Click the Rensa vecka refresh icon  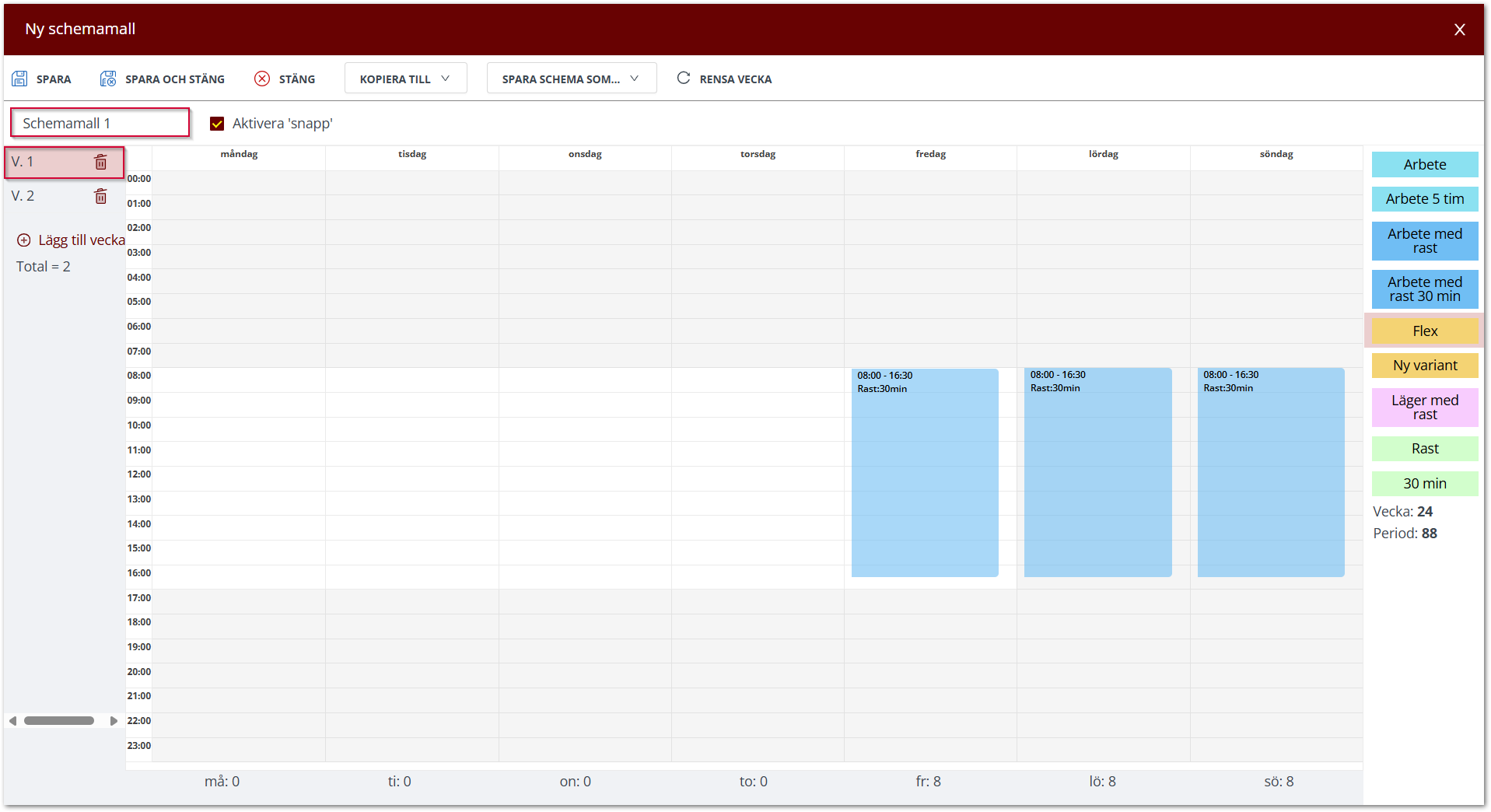684,78
